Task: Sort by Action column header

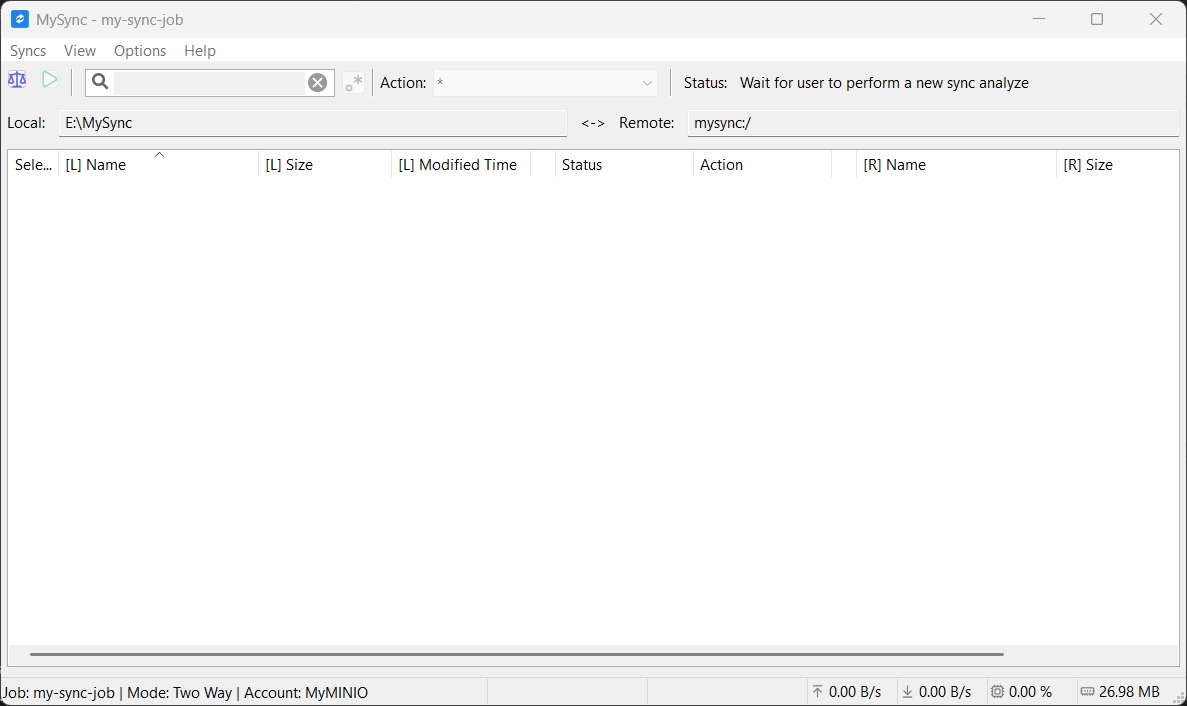Action: [762, 165]
